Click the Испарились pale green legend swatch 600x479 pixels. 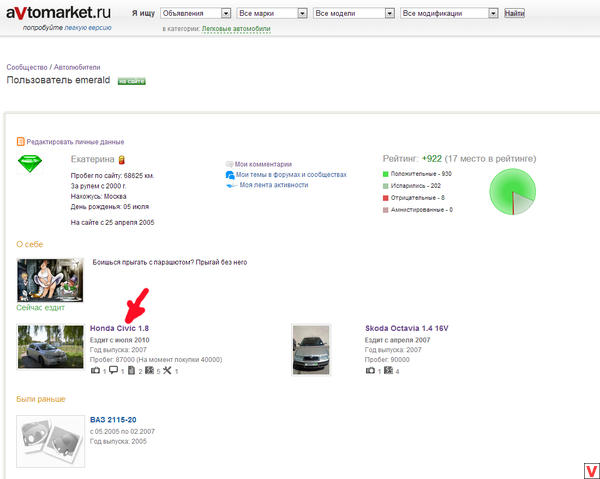pos(386,186)
